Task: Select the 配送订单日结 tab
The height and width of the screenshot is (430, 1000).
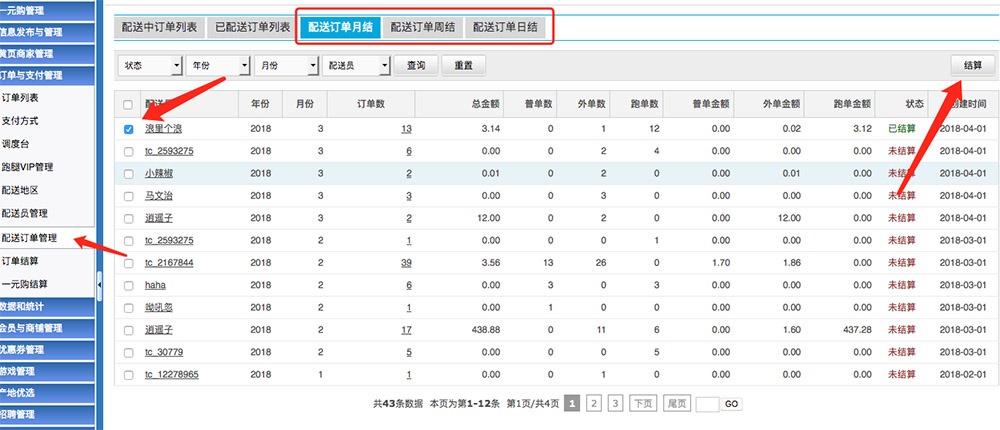Action: [x=506, y=28]
